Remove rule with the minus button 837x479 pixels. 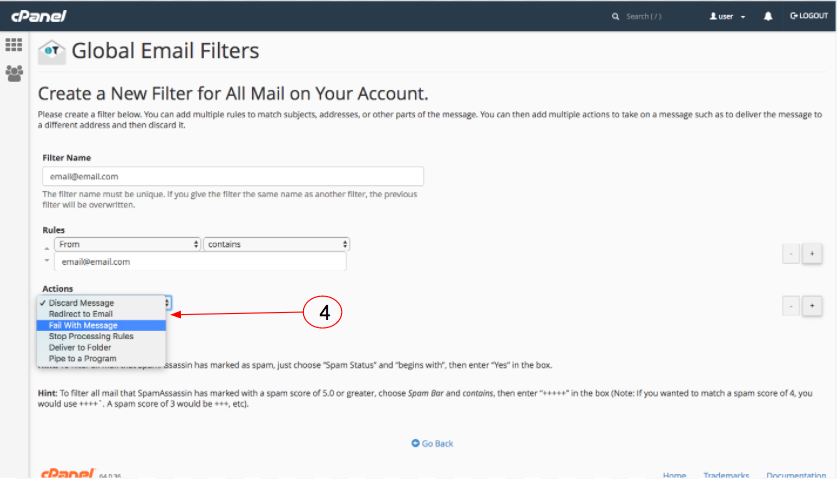[x=791, y=254]
